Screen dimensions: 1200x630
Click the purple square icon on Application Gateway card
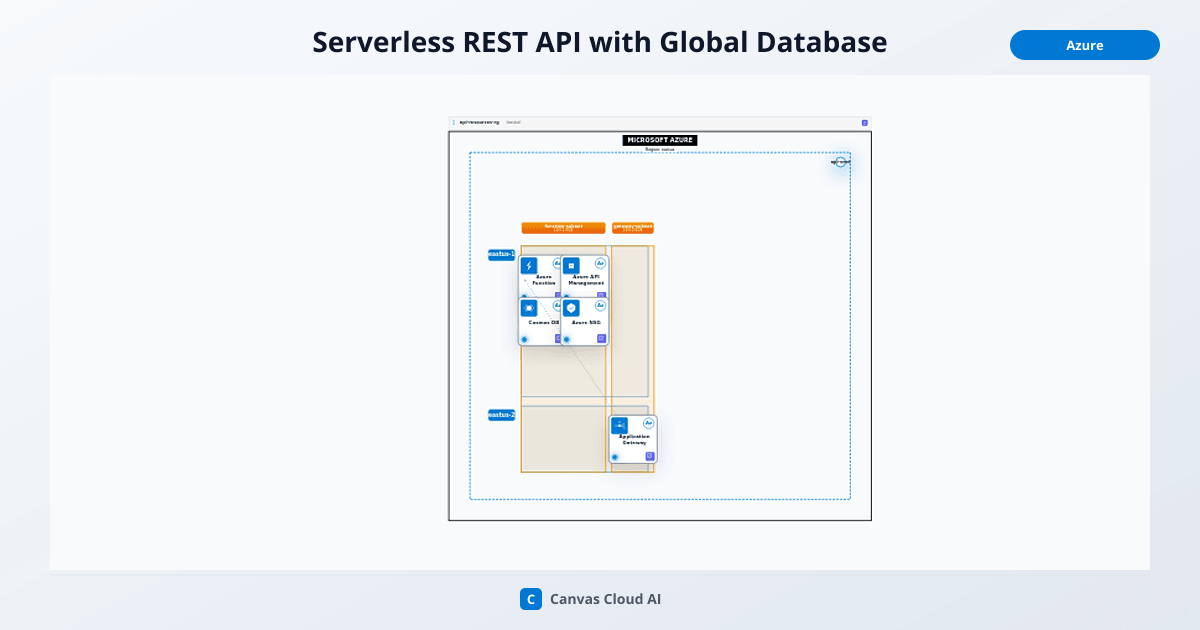coord(649,456)
